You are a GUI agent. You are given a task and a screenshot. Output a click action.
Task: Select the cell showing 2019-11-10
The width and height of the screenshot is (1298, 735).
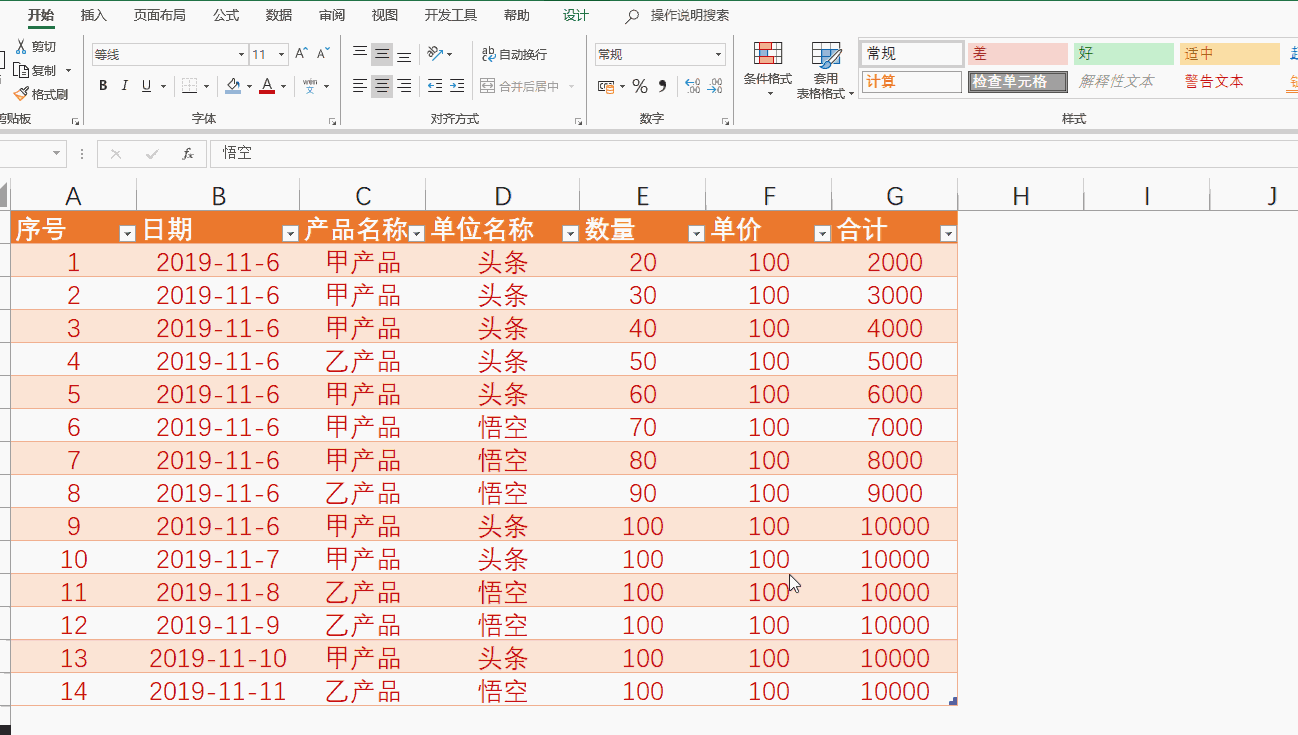click(218, 657)
